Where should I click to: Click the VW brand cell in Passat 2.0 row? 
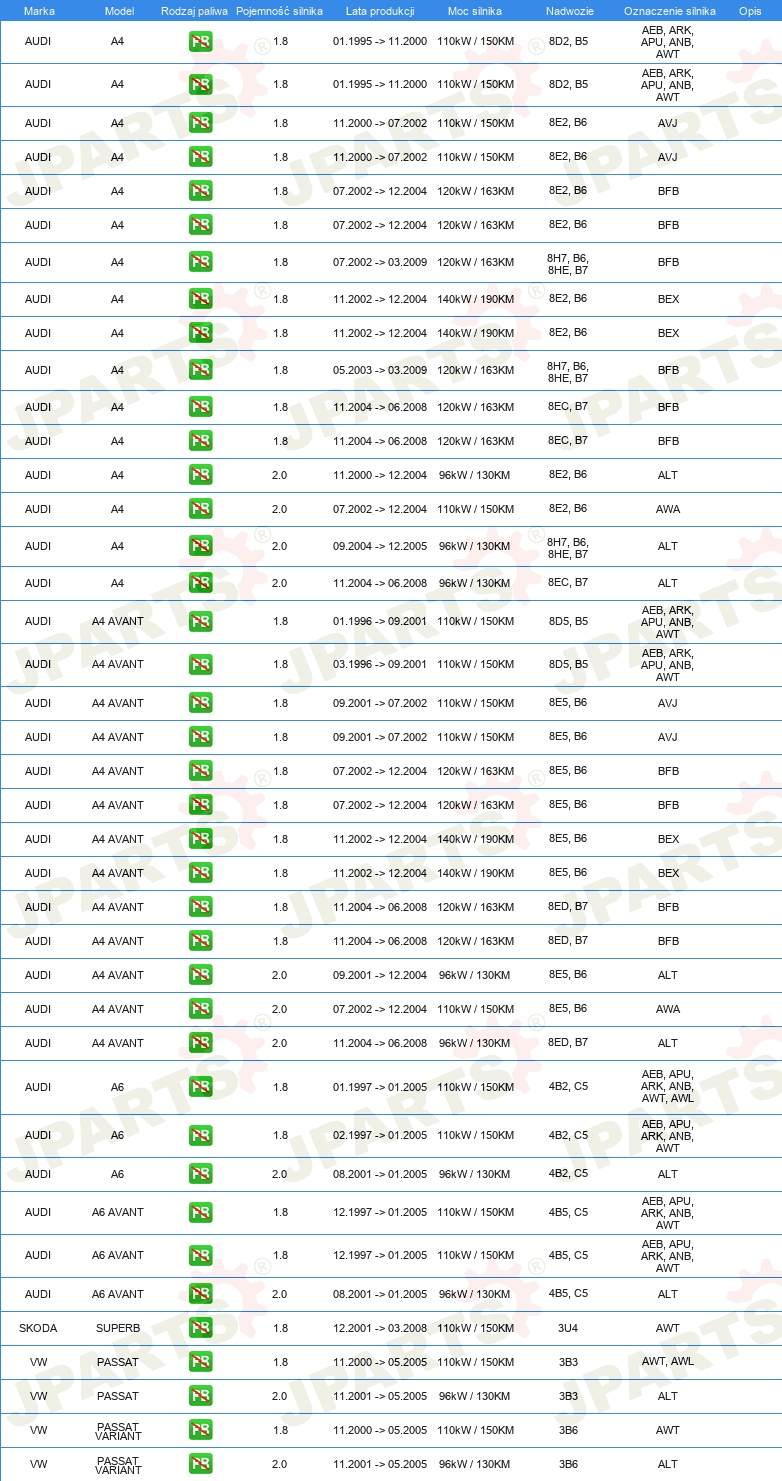coord(38,1396)
